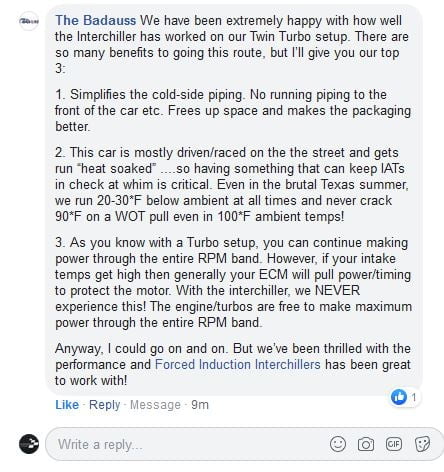The width and height of the screenshot is (444, 472).
Task: Open Forced Induction Interchillers page link
Action: pyautogui.click(x=238, y=364)
